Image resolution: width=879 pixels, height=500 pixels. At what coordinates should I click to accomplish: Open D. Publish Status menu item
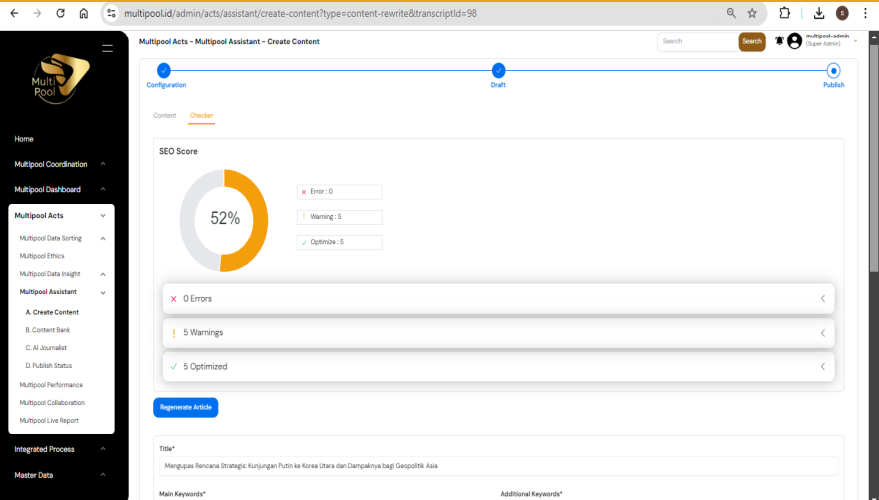(x=49, y=366)
